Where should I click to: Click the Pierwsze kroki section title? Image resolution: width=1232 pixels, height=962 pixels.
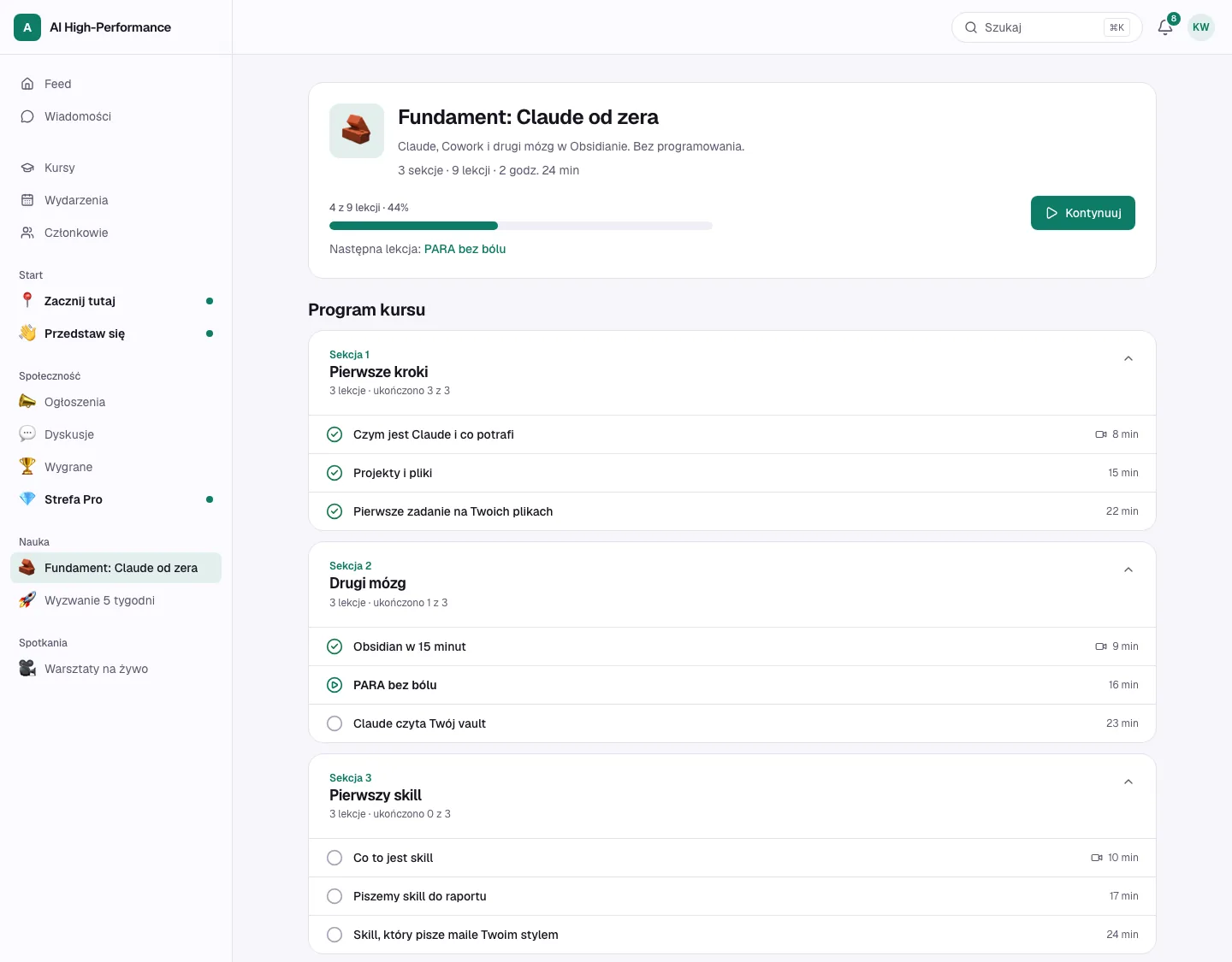[x=378, y=372]
